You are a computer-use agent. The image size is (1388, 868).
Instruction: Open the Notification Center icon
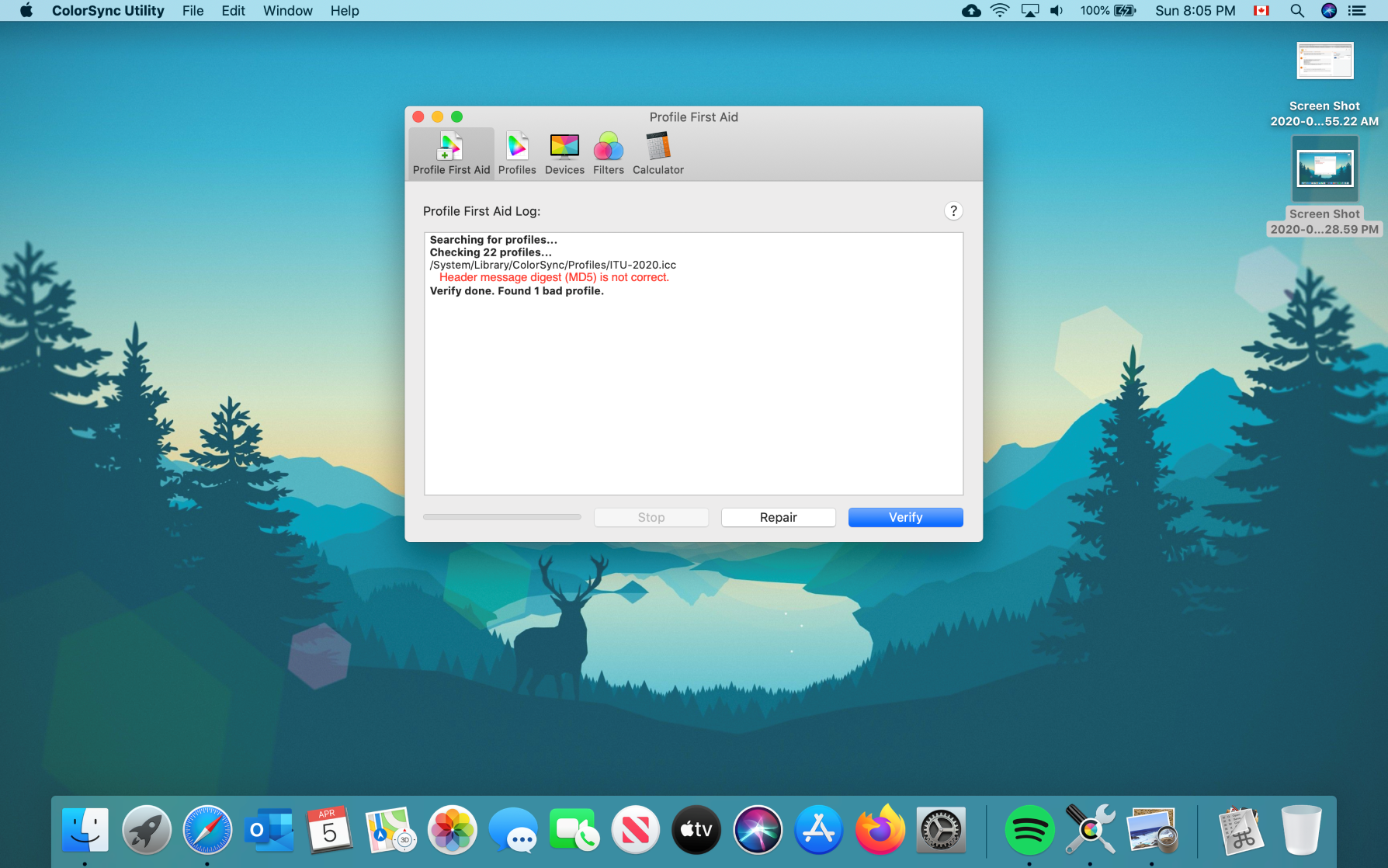point(1357,11)
